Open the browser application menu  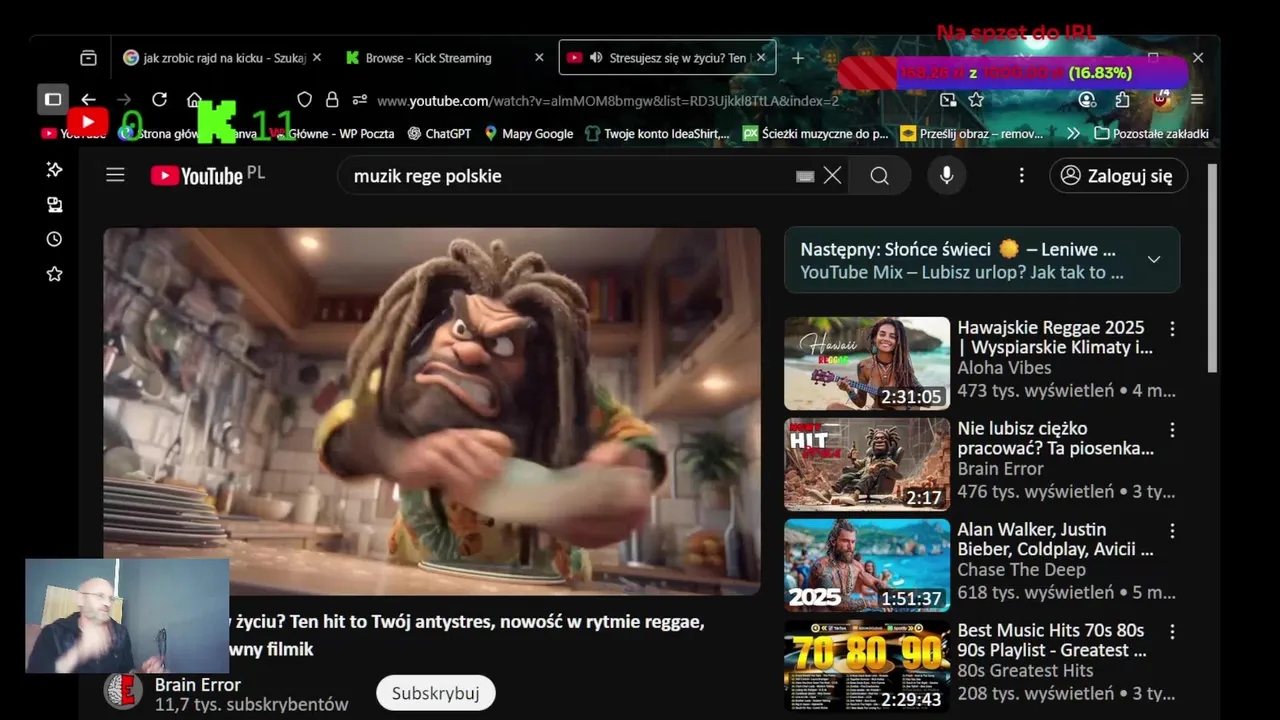coord(1197,99)
